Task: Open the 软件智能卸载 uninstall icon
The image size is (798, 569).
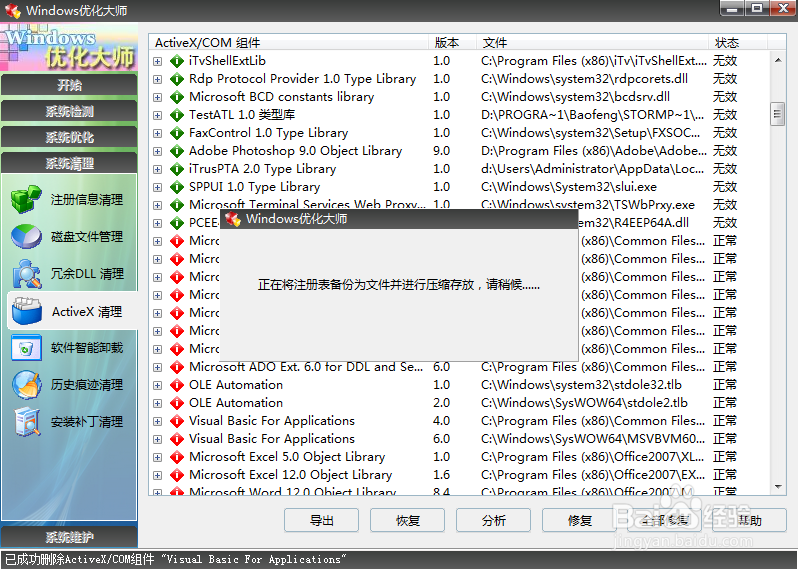Action: 26,348
